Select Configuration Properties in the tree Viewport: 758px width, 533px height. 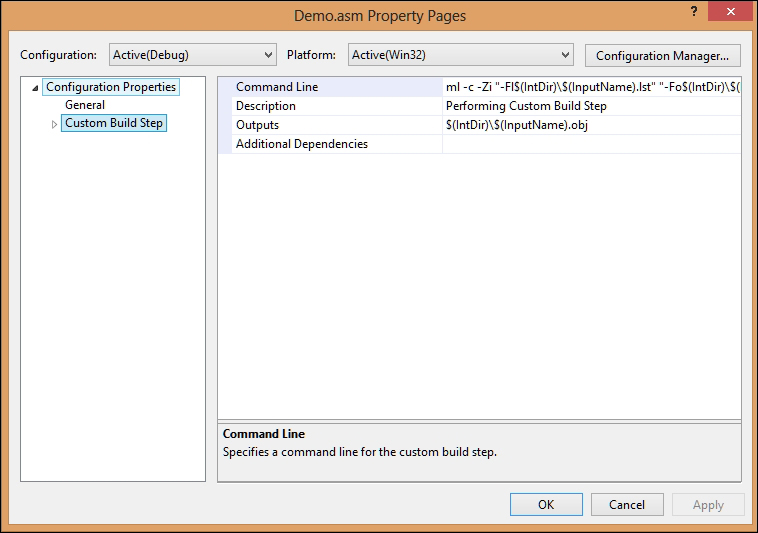(x=110, y=87)
